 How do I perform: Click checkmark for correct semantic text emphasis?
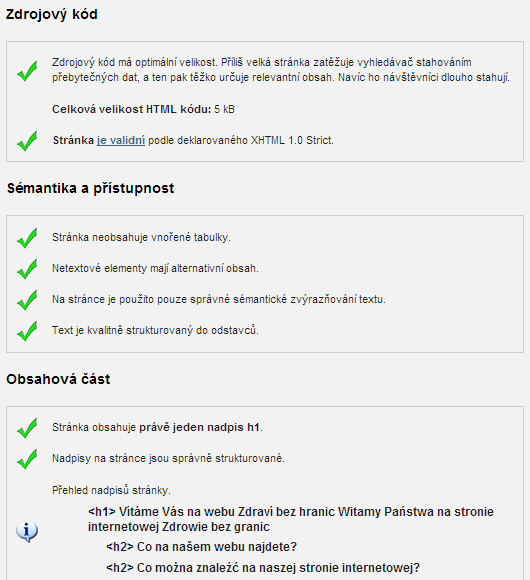point(27,300)
